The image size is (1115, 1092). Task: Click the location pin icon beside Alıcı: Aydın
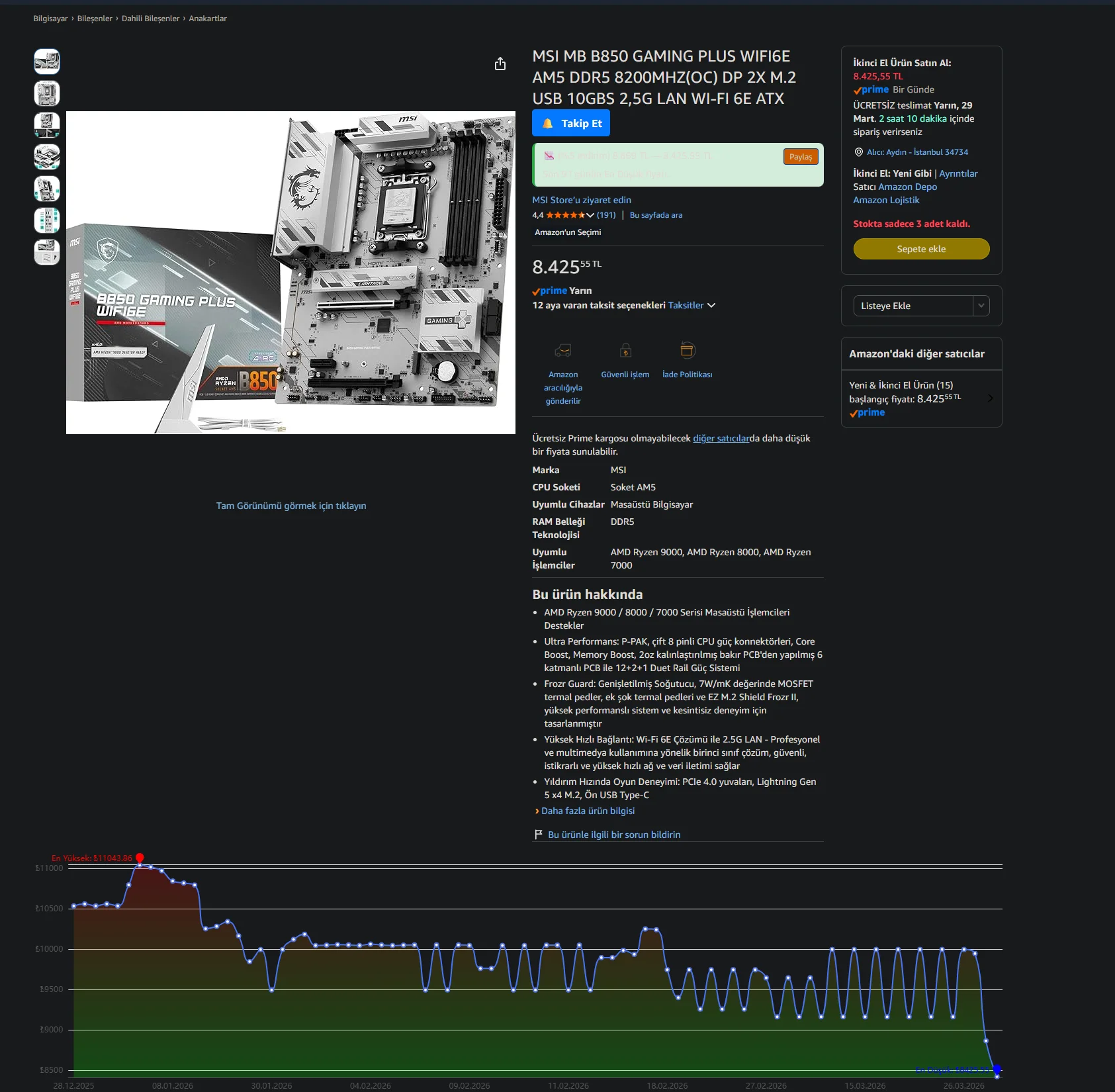point(859,152)
